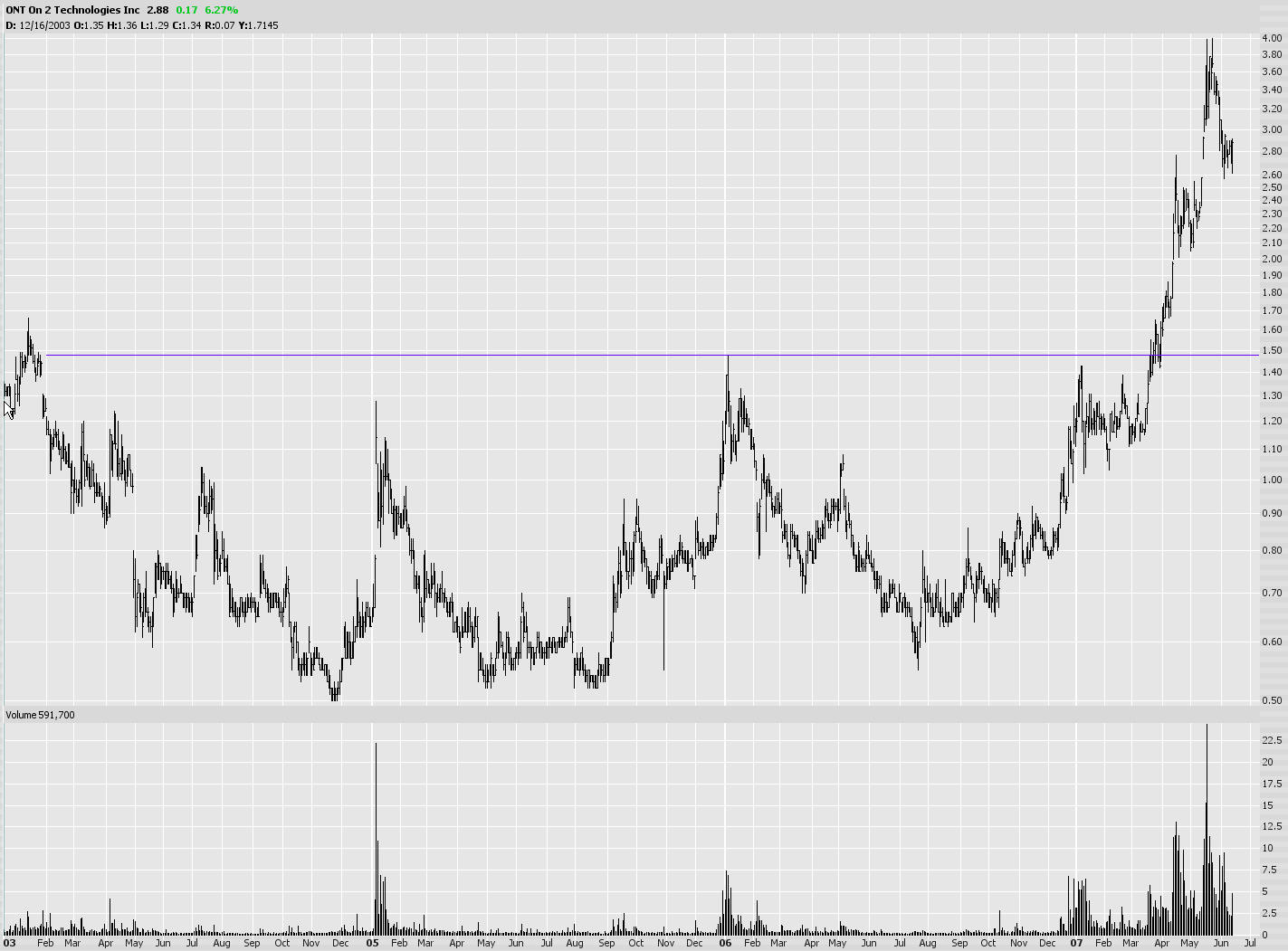Click the 1.90 price axis label

pyautogui.click(x=1272, y=275)
